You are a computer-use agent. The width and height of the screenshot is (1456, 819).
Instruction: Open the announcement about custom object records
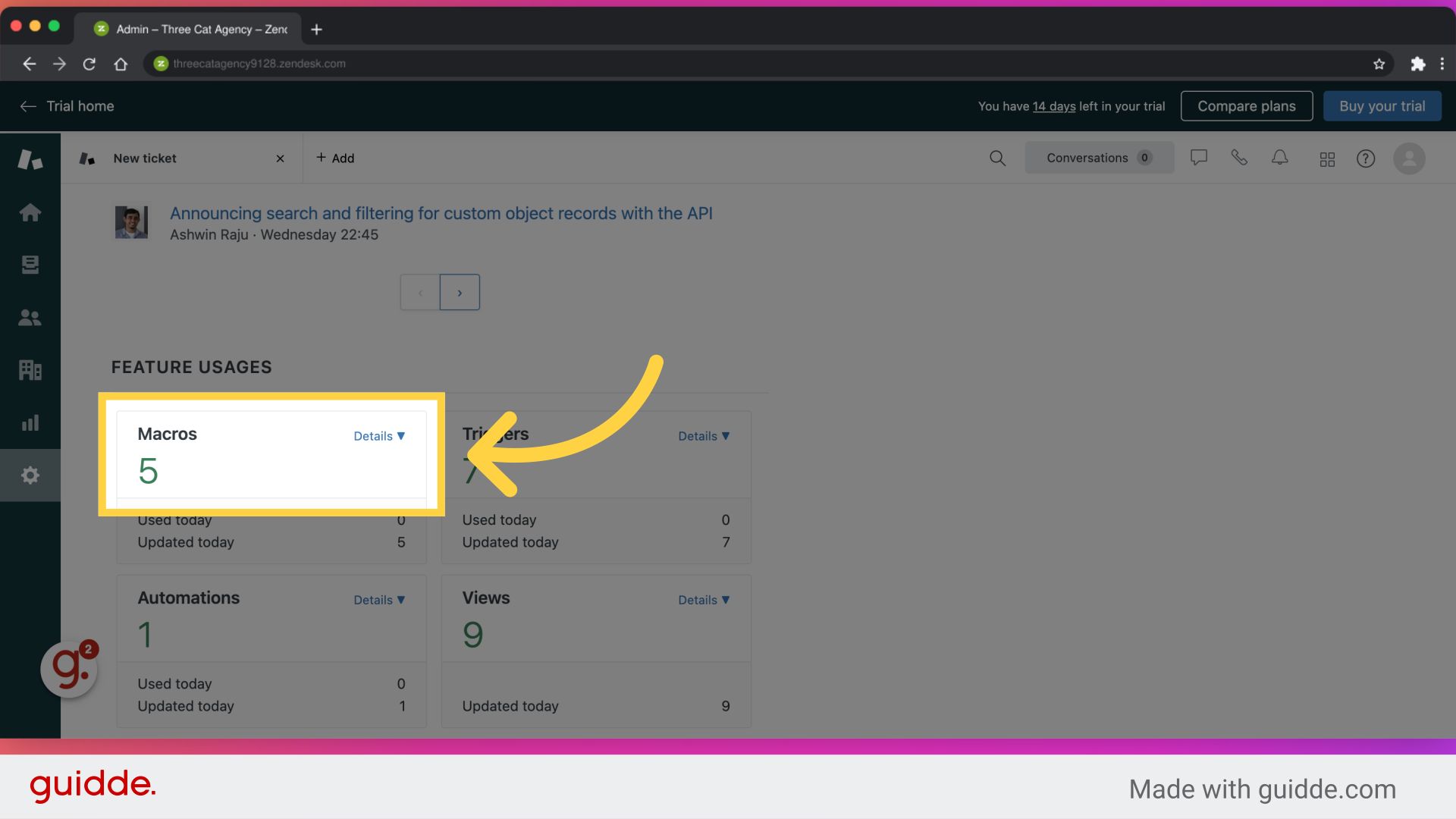(x=441, y=213)
